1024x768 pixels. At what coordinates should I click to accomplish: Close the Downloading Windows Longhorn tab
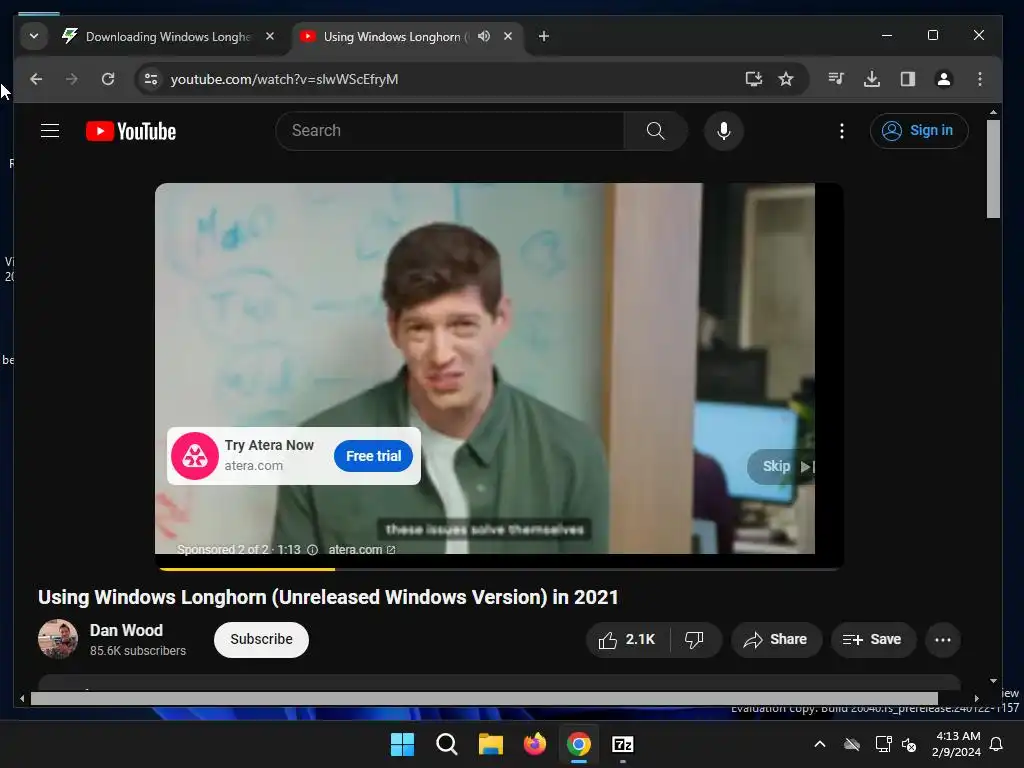click(270, 37)
